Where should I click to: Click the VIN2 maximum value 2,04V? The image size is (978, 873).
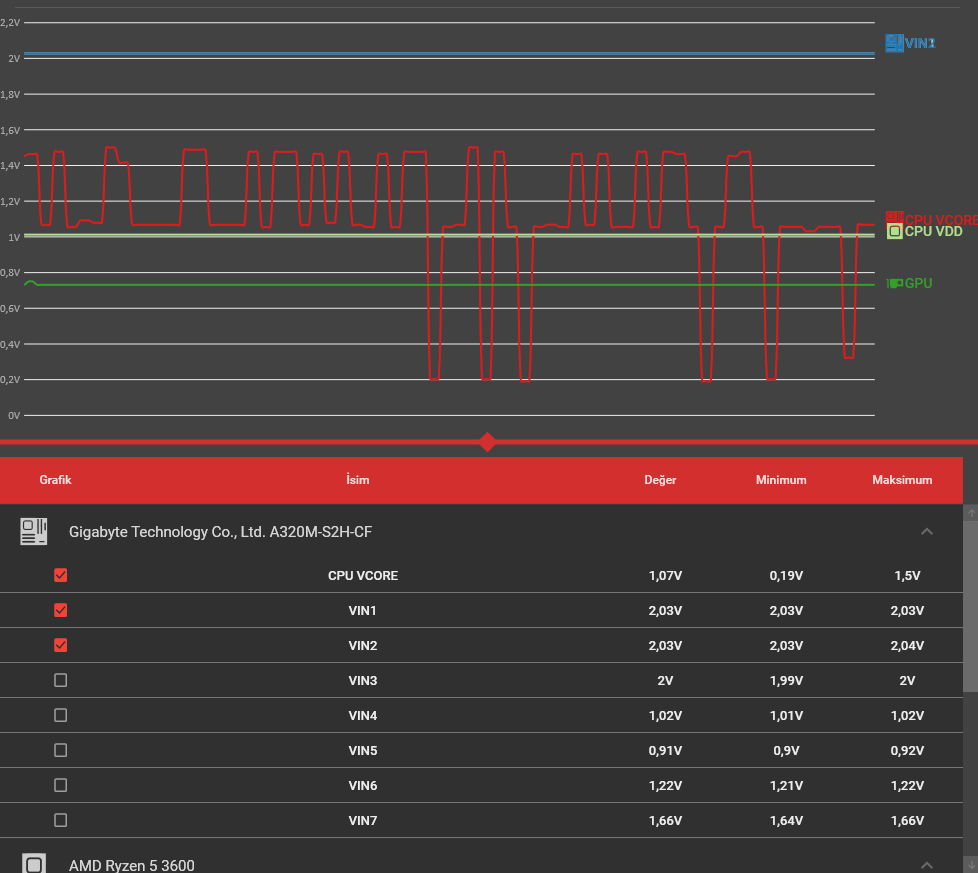(x=907, y=645)
